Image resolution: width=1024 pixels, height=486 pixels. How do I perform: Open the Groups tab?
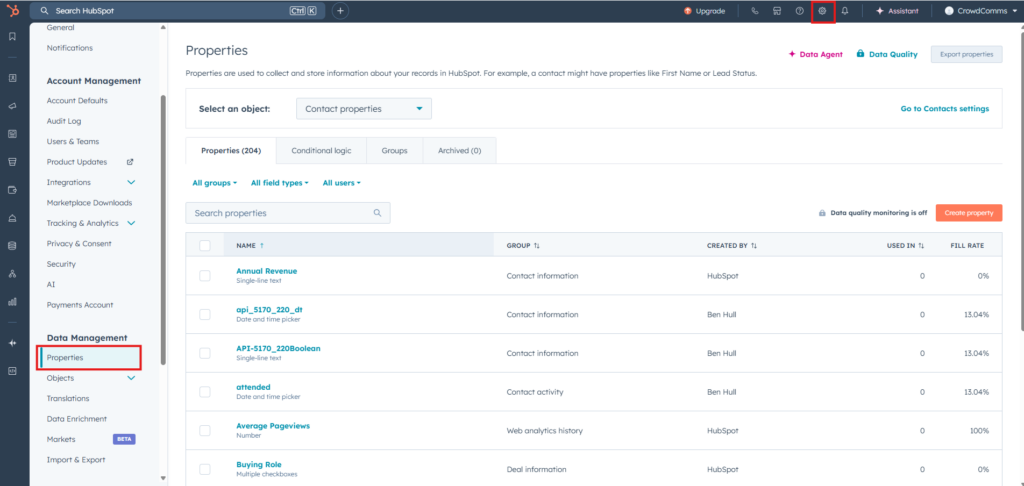pos(394,151)
